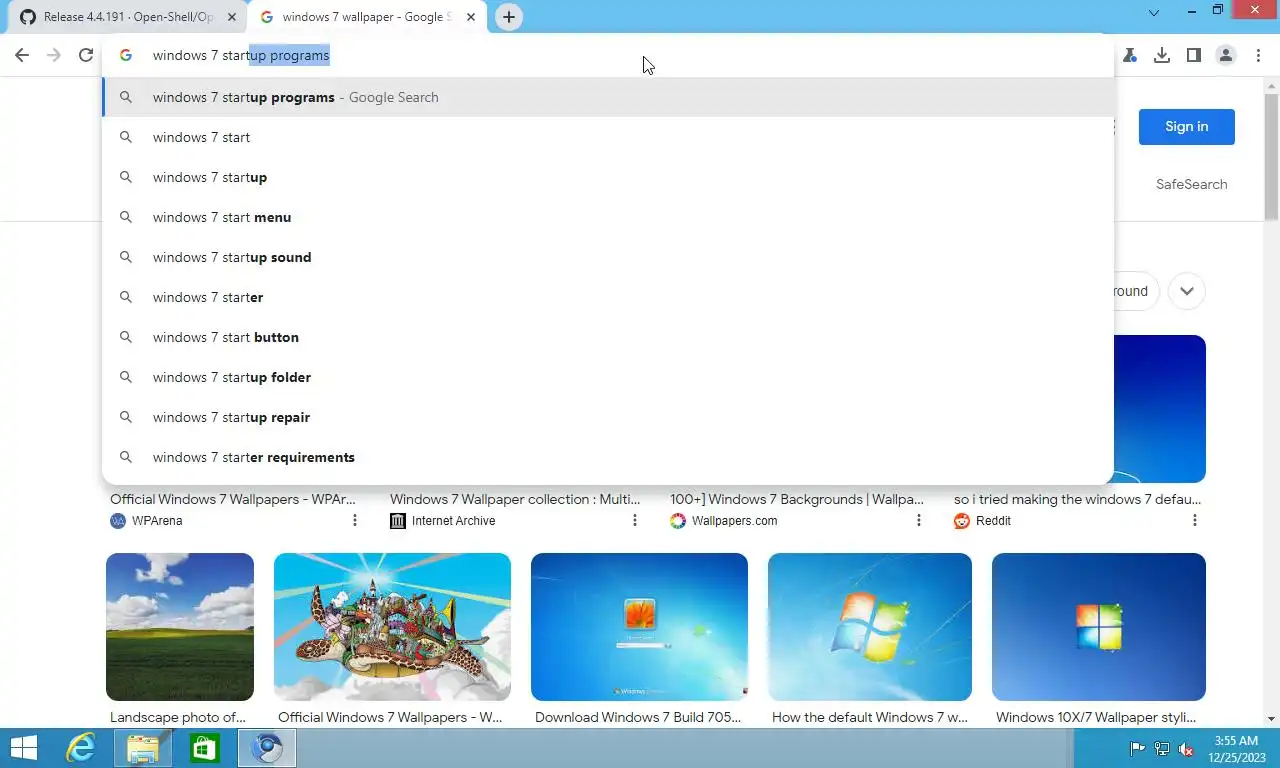Click the page scrollbar down arrow

point(1271,719)
